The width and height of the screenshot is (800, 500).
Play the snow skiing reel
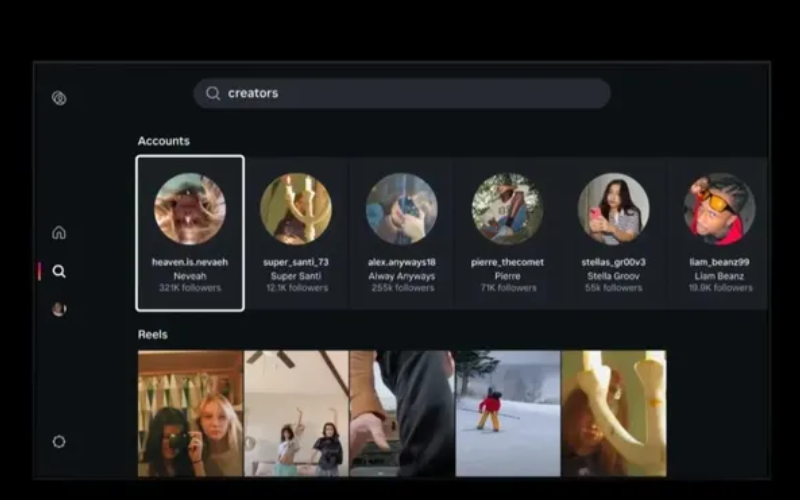pos(508,413)
